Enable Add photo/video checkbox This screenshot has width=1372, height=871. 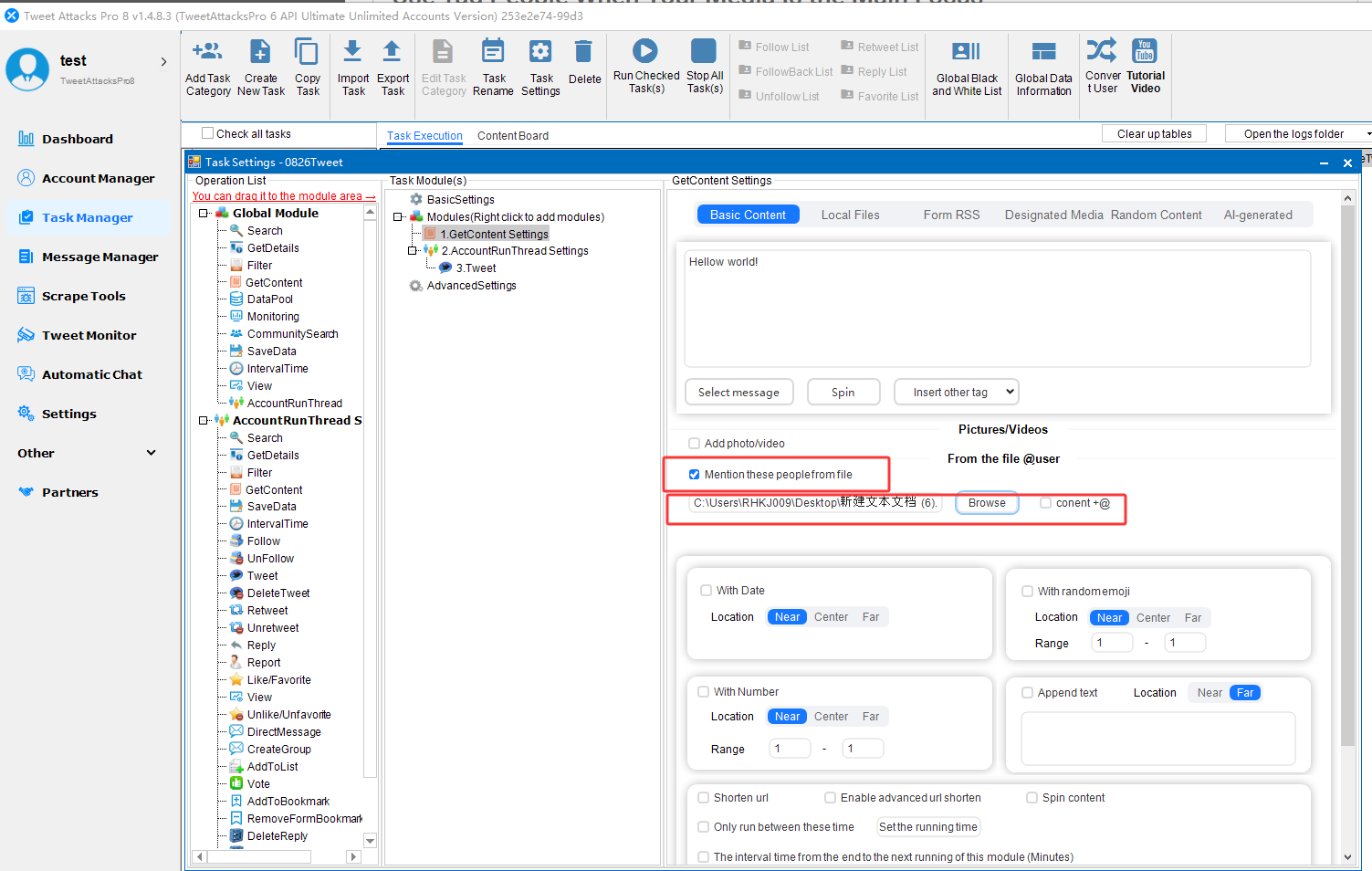[x=695, y=444]
